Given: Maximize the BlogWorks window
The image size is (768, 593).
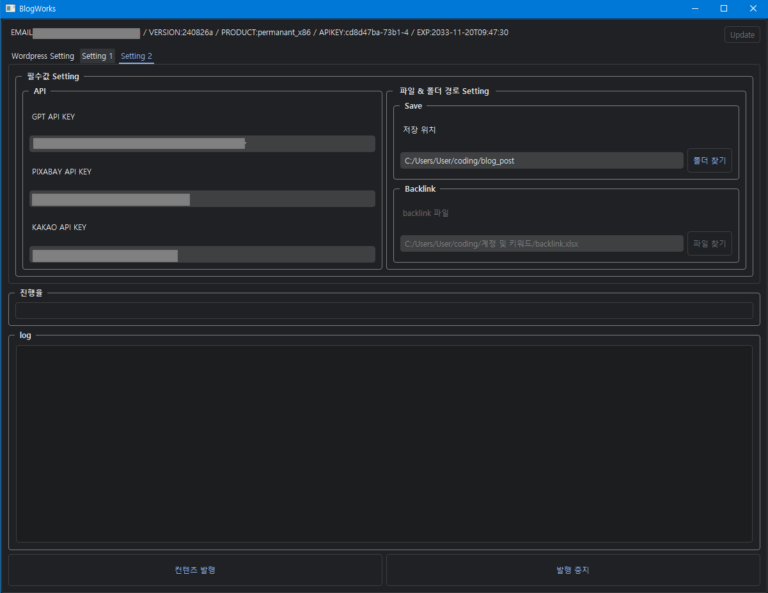Looking at the screenshot, I should [724, 8].
